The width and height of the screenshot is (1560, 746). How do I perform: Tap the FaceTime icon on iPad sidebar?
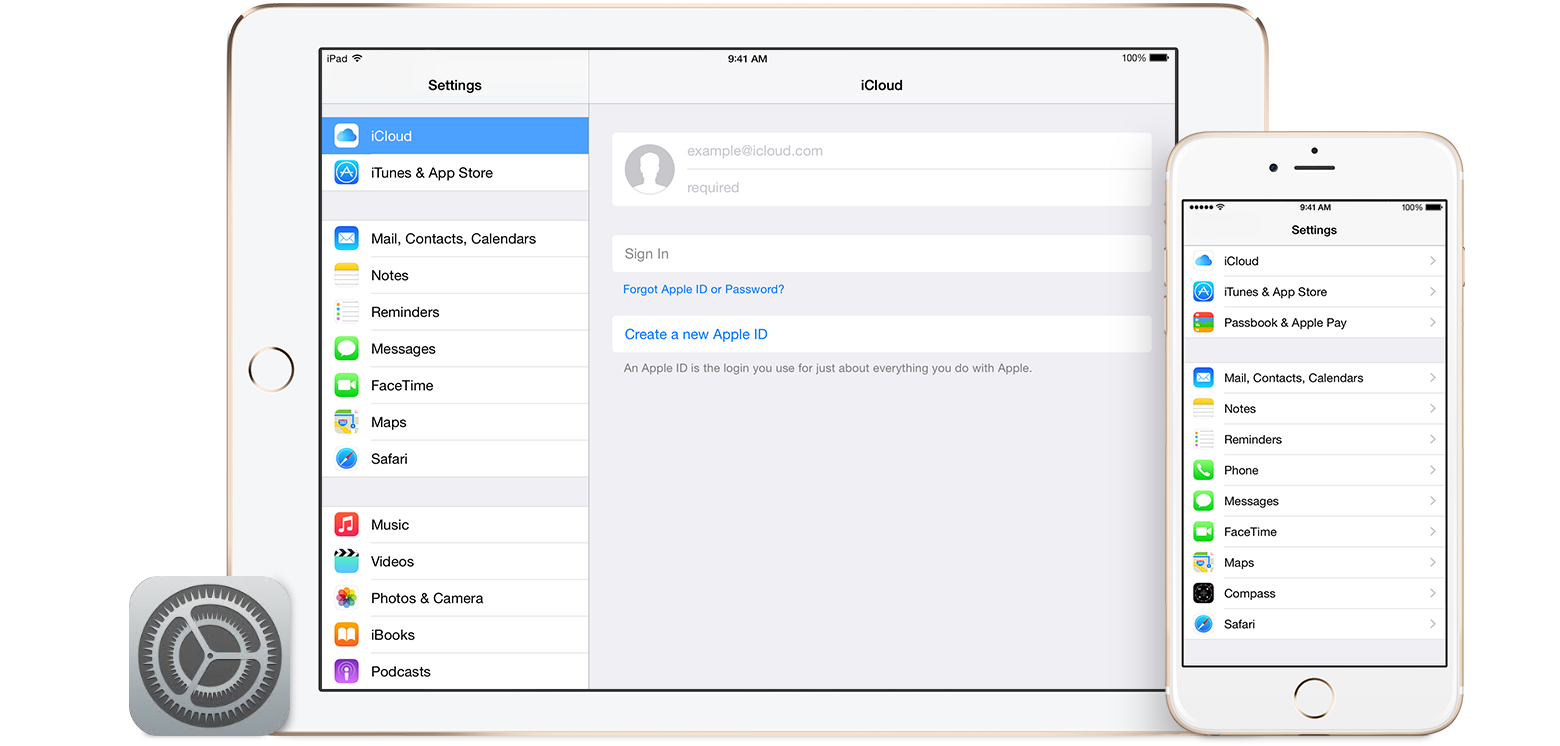(347, 385)
